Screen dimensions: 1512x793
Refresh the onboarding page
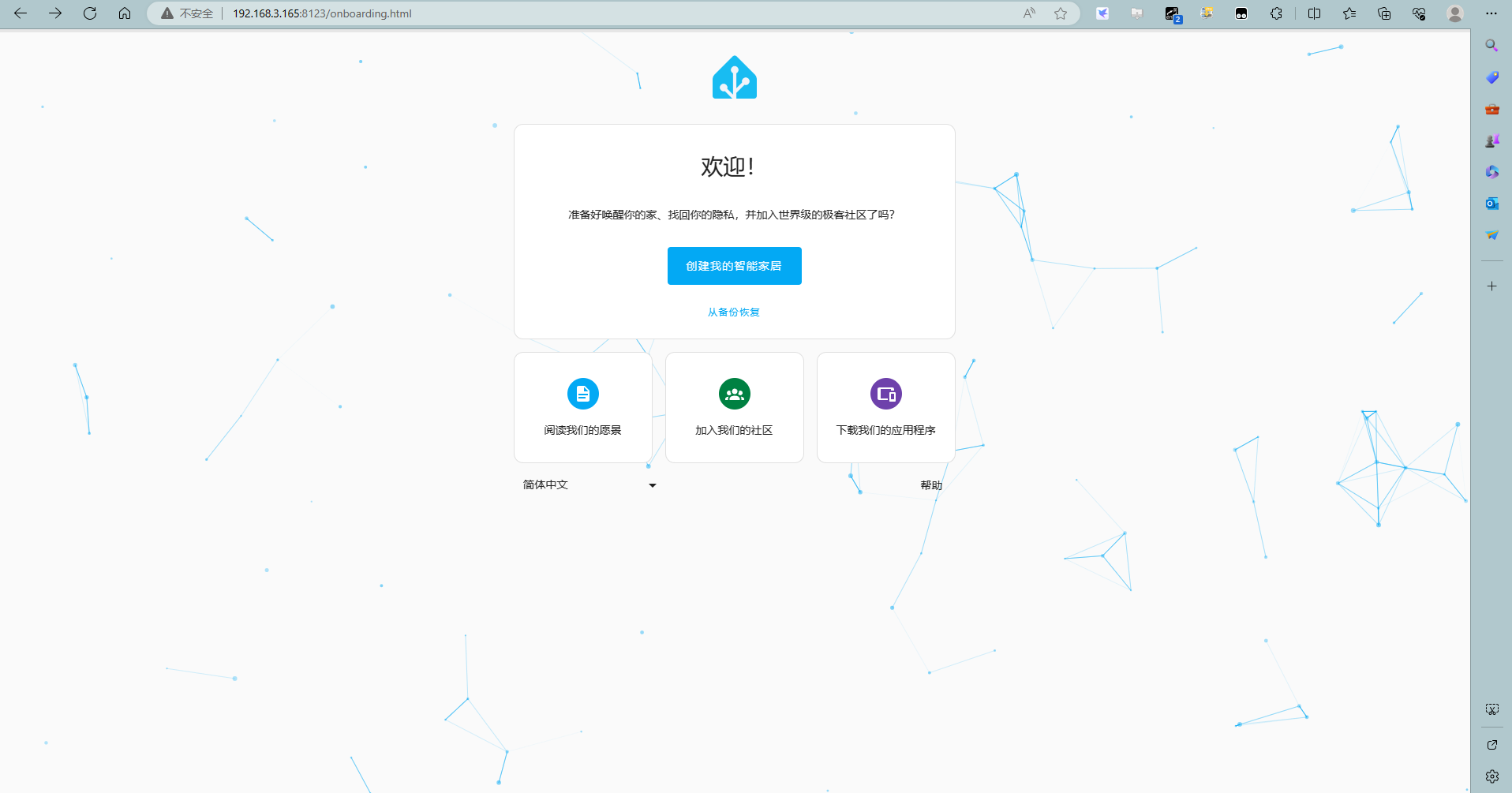89,13
